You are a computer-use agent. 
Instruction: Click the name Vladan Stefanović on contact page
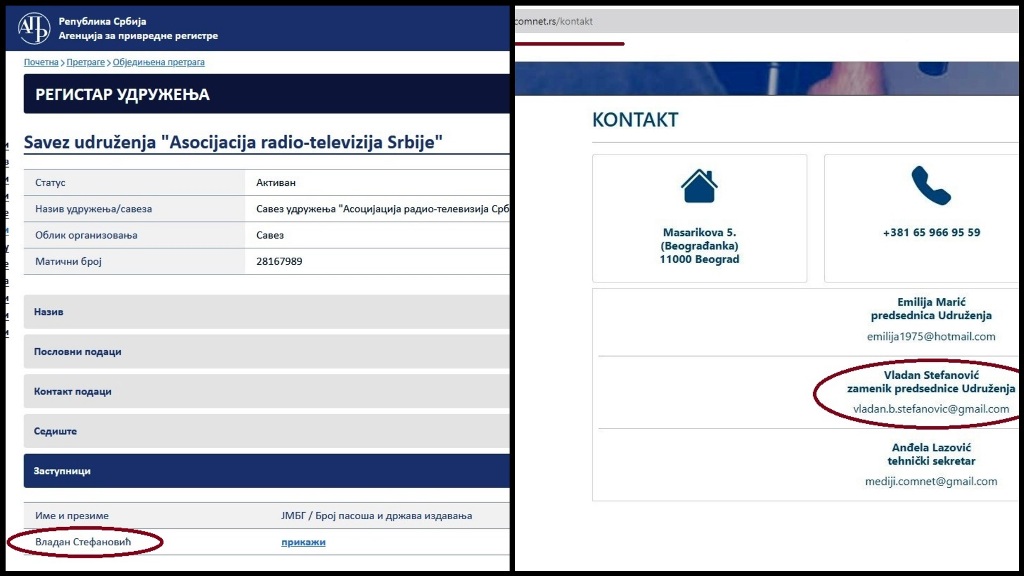931,375
